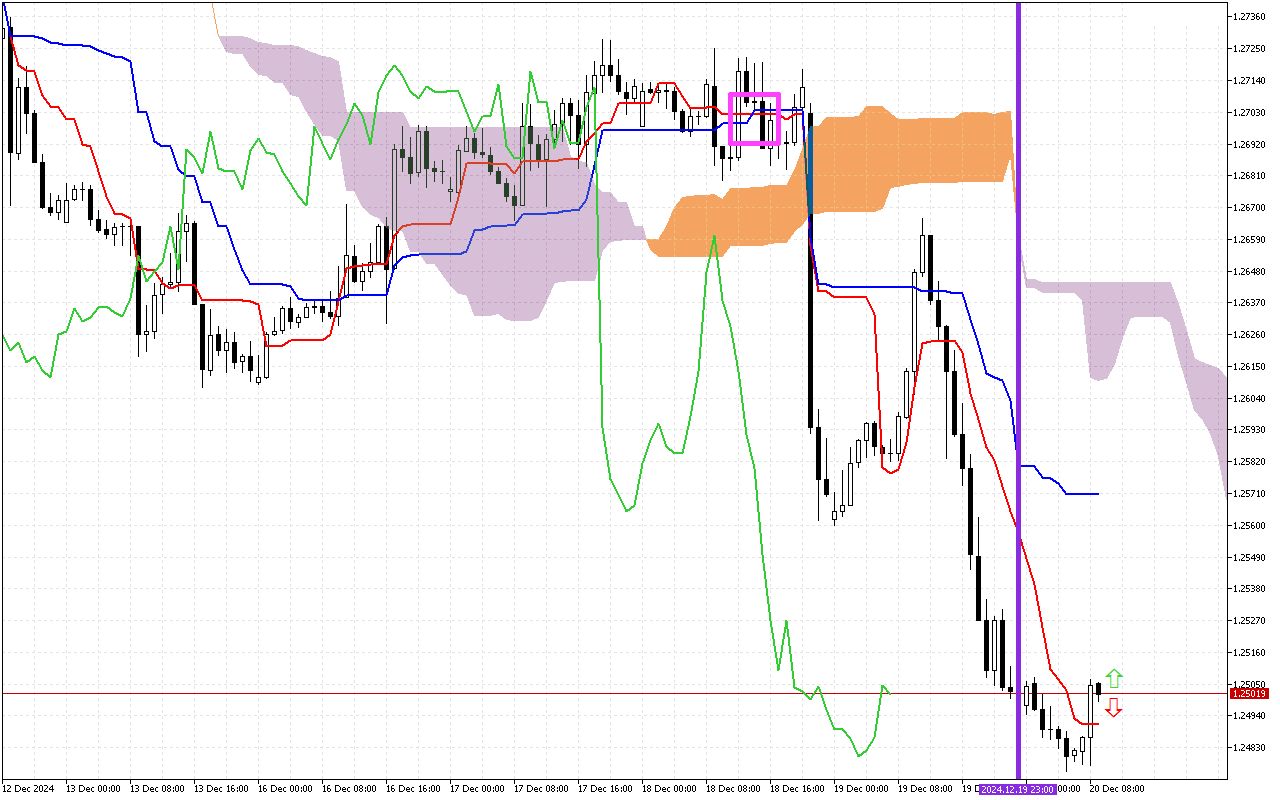Click the 1.26150 price axis label
Image resolution: width=1280 pixels, height=800 pixels.
tap(1250, 367)
